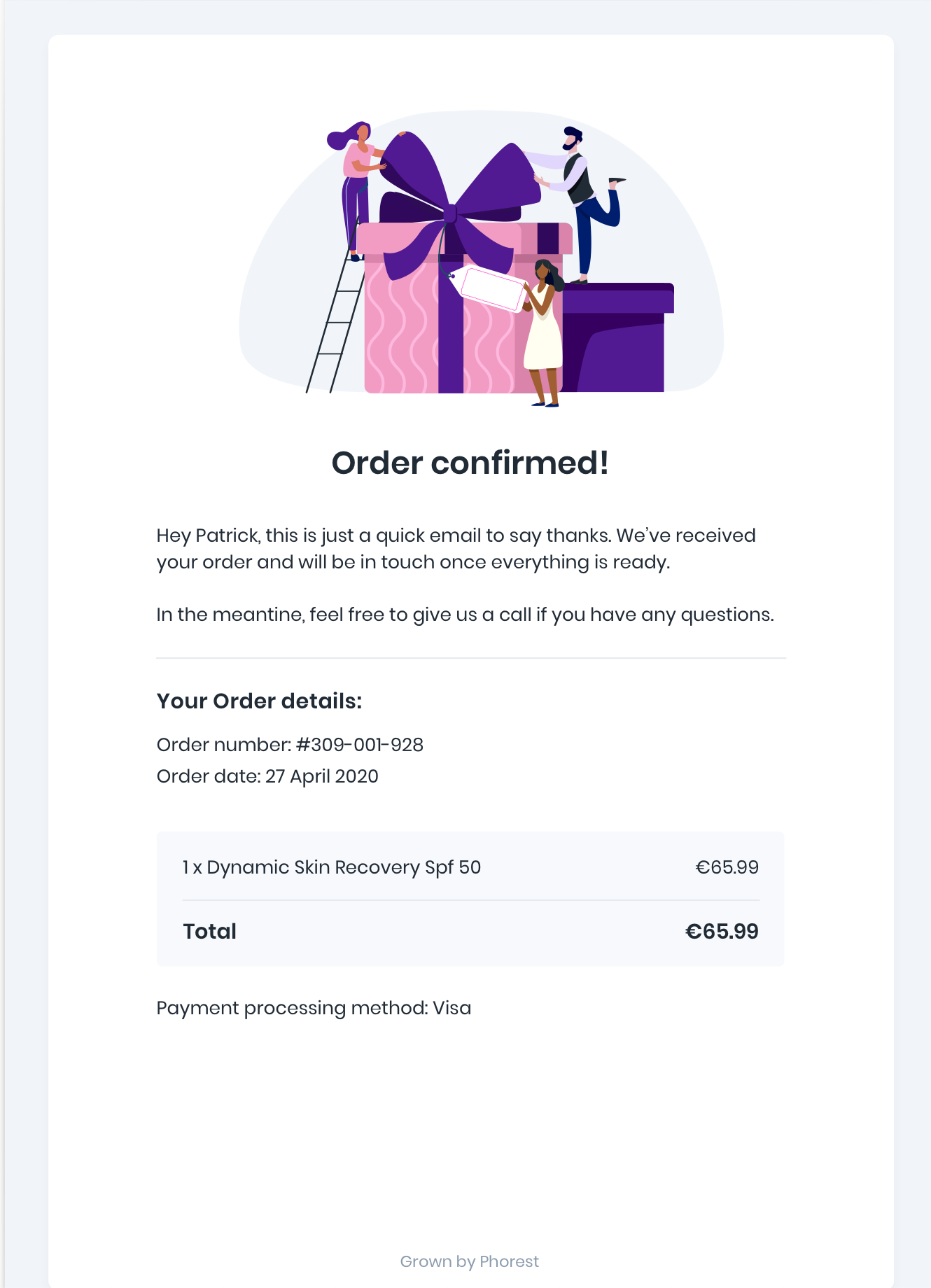Click the purple bow on the gift
The height and width of the screenshot is (1288, 931).
456,204
